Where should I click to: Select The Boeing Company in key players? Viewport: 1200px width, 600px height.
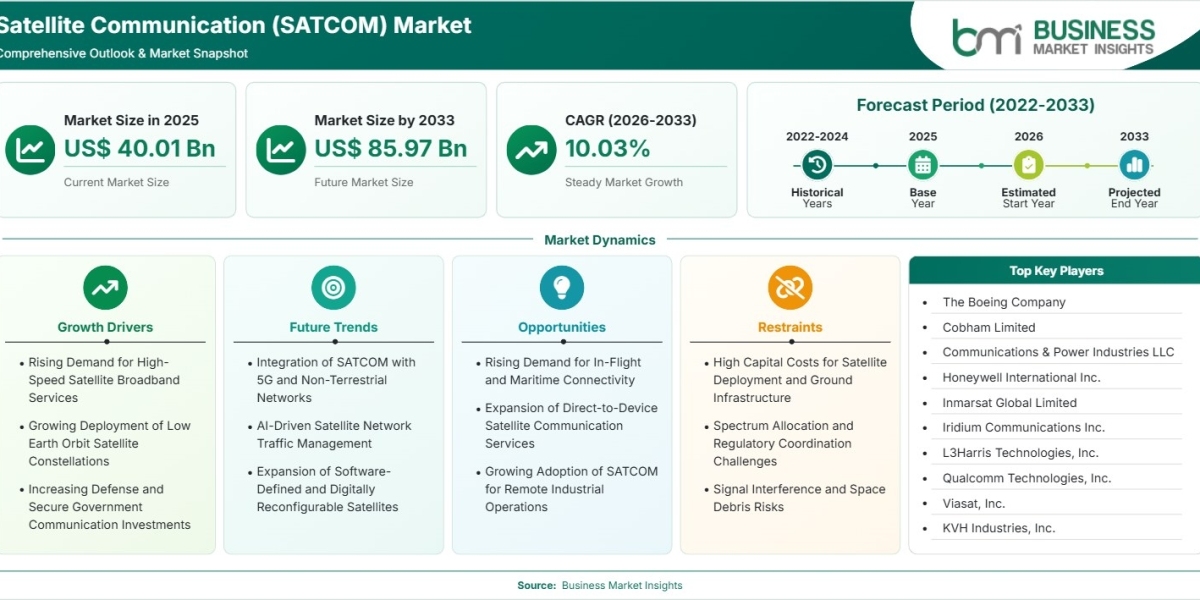pyautogui.click(x=1004, y=302)
